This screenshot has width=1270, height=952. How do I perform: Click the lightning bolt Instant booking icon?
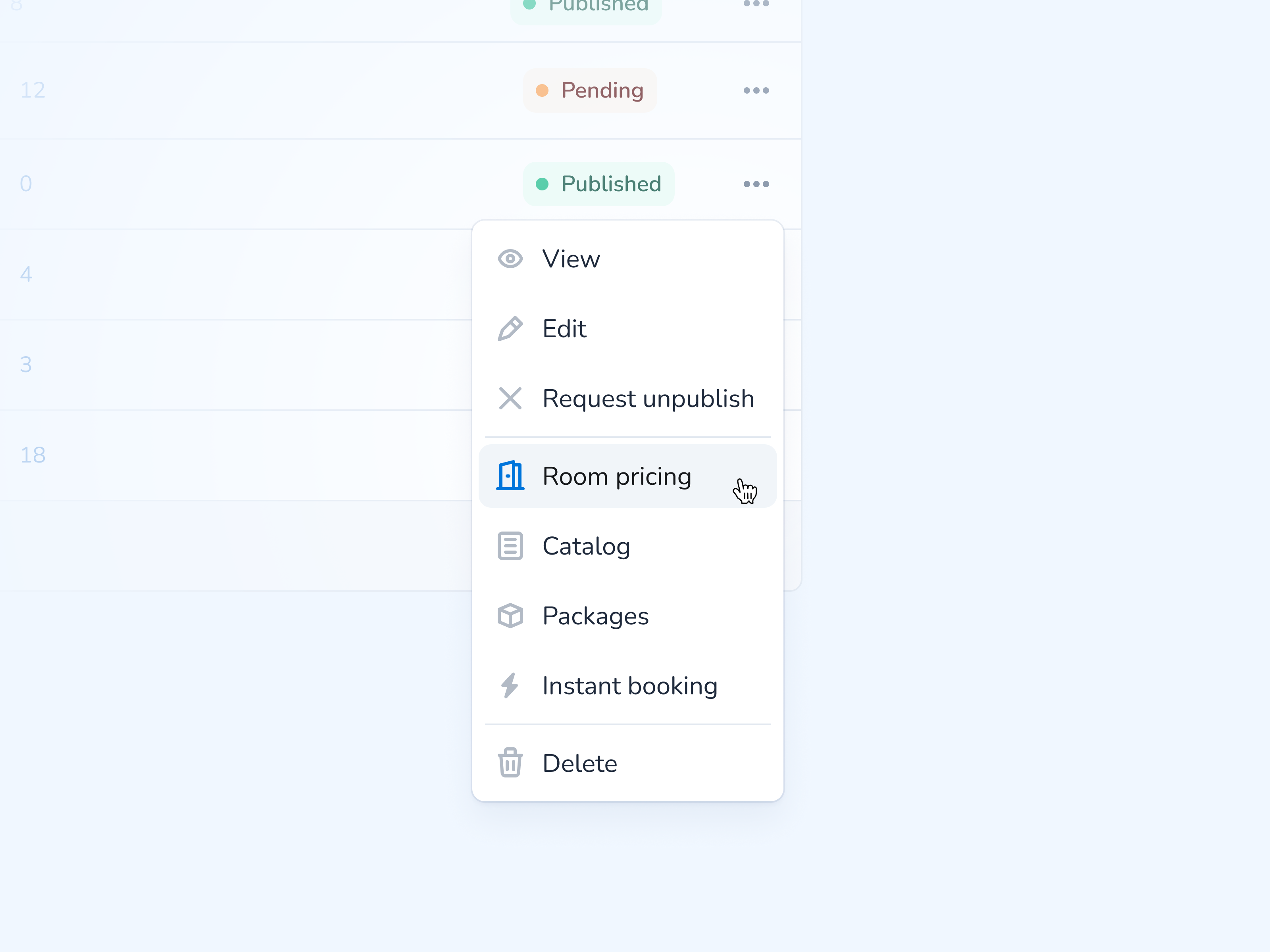pyautogui.click(x=510, y=686)
